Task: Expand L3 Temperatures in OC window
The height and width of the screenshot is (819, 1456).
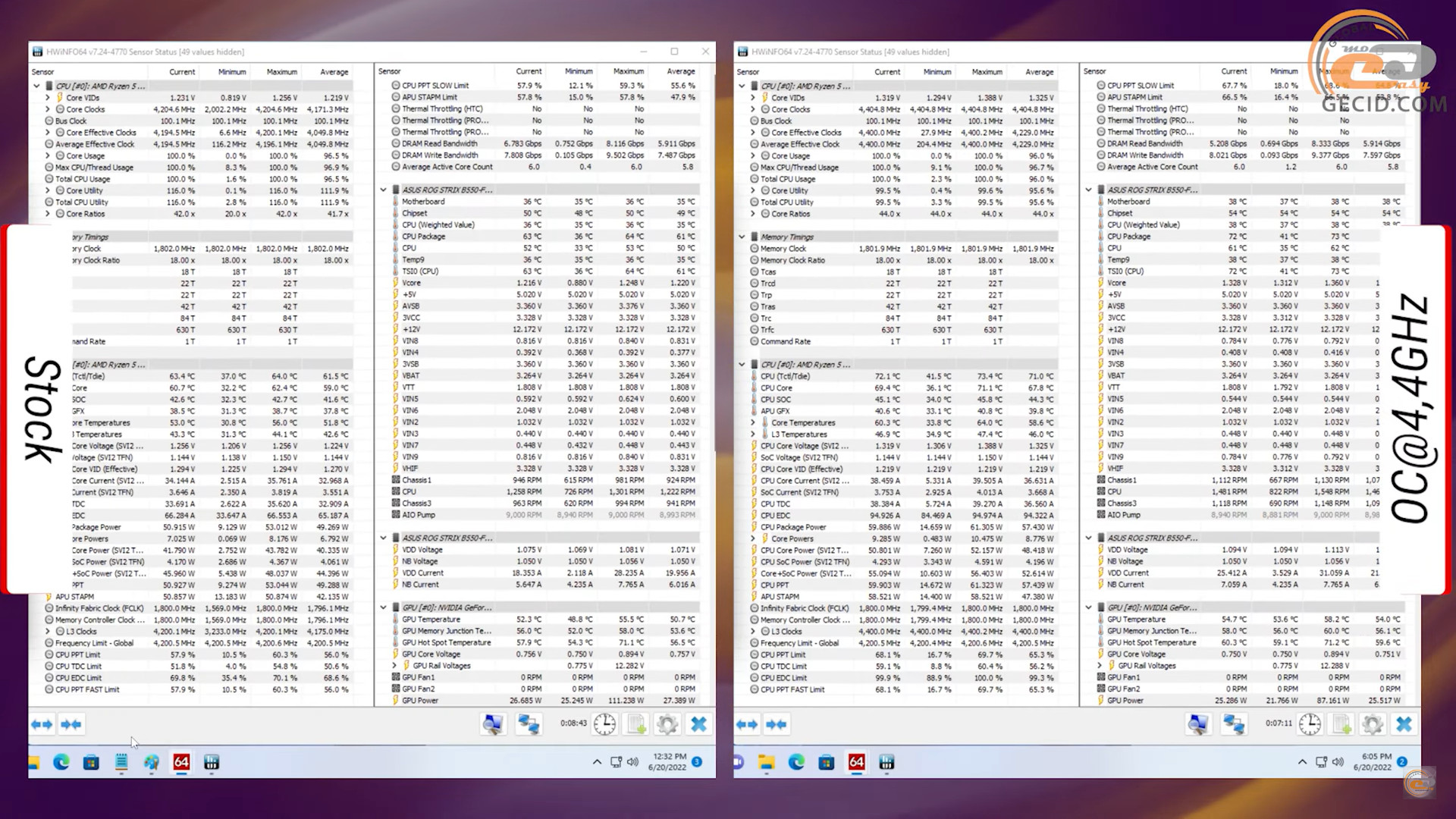Action: click(753, 435)
